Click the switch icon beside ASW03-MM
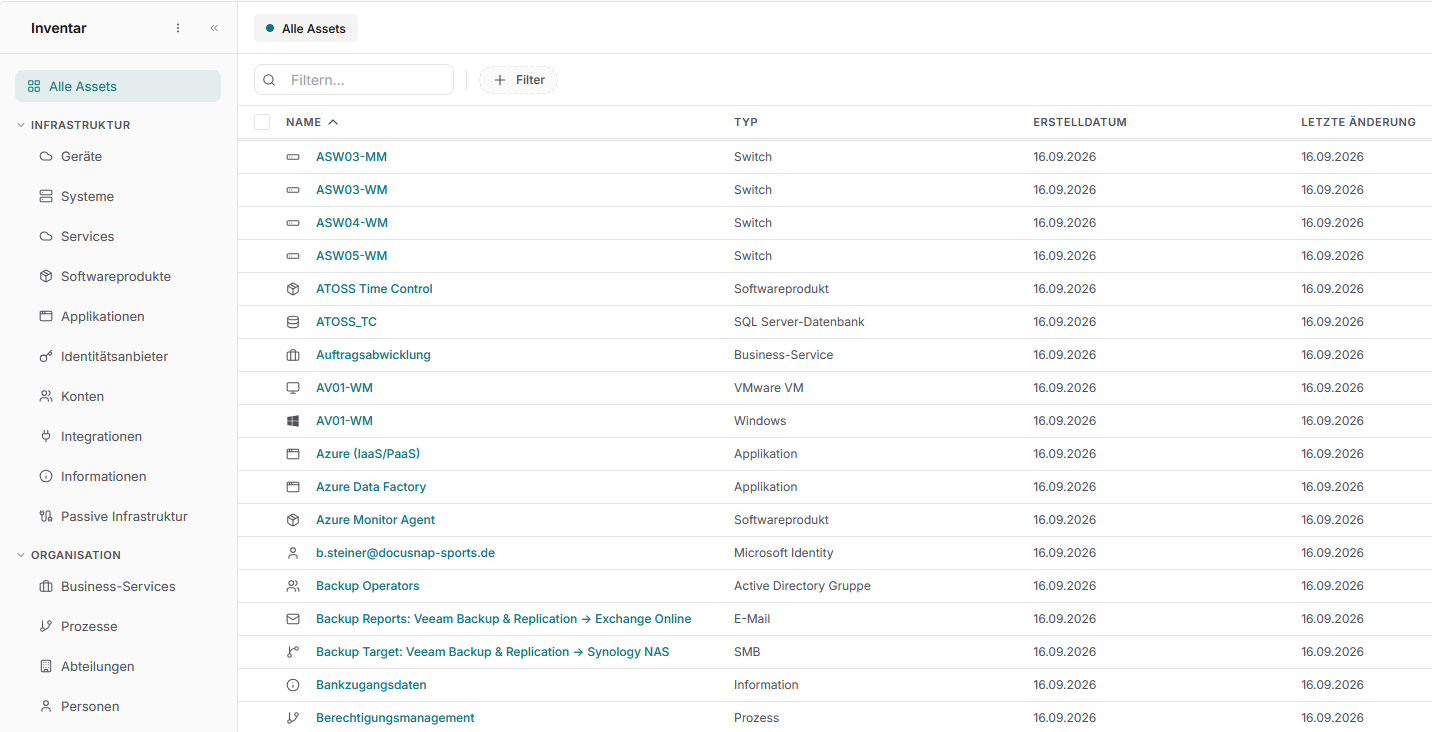The image size is (1432, 732). (293, 157)
